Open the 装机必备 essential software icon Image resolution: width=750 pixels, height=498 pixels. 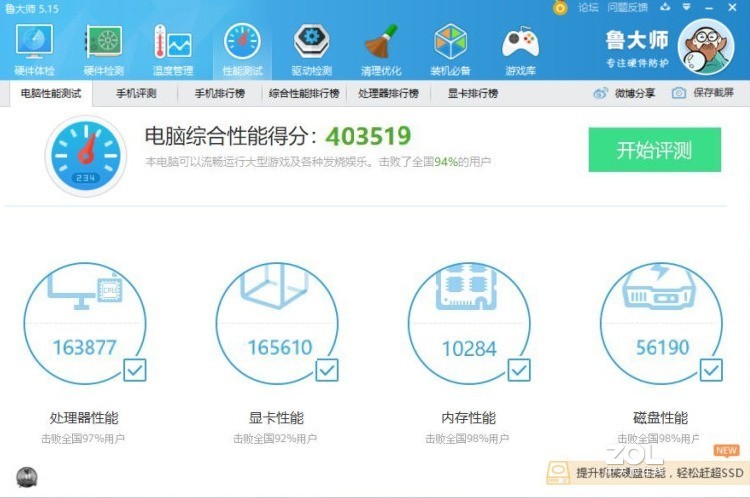point(450,50)
